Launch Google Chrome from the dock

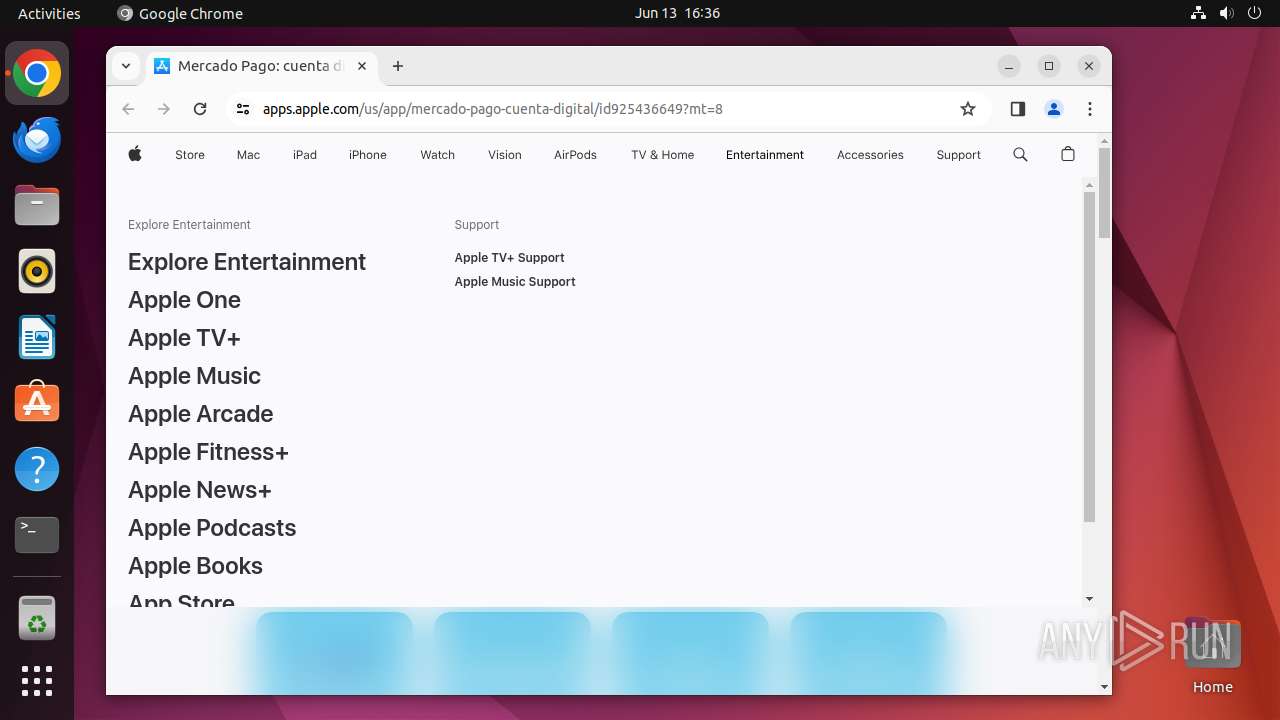[37, 73]
